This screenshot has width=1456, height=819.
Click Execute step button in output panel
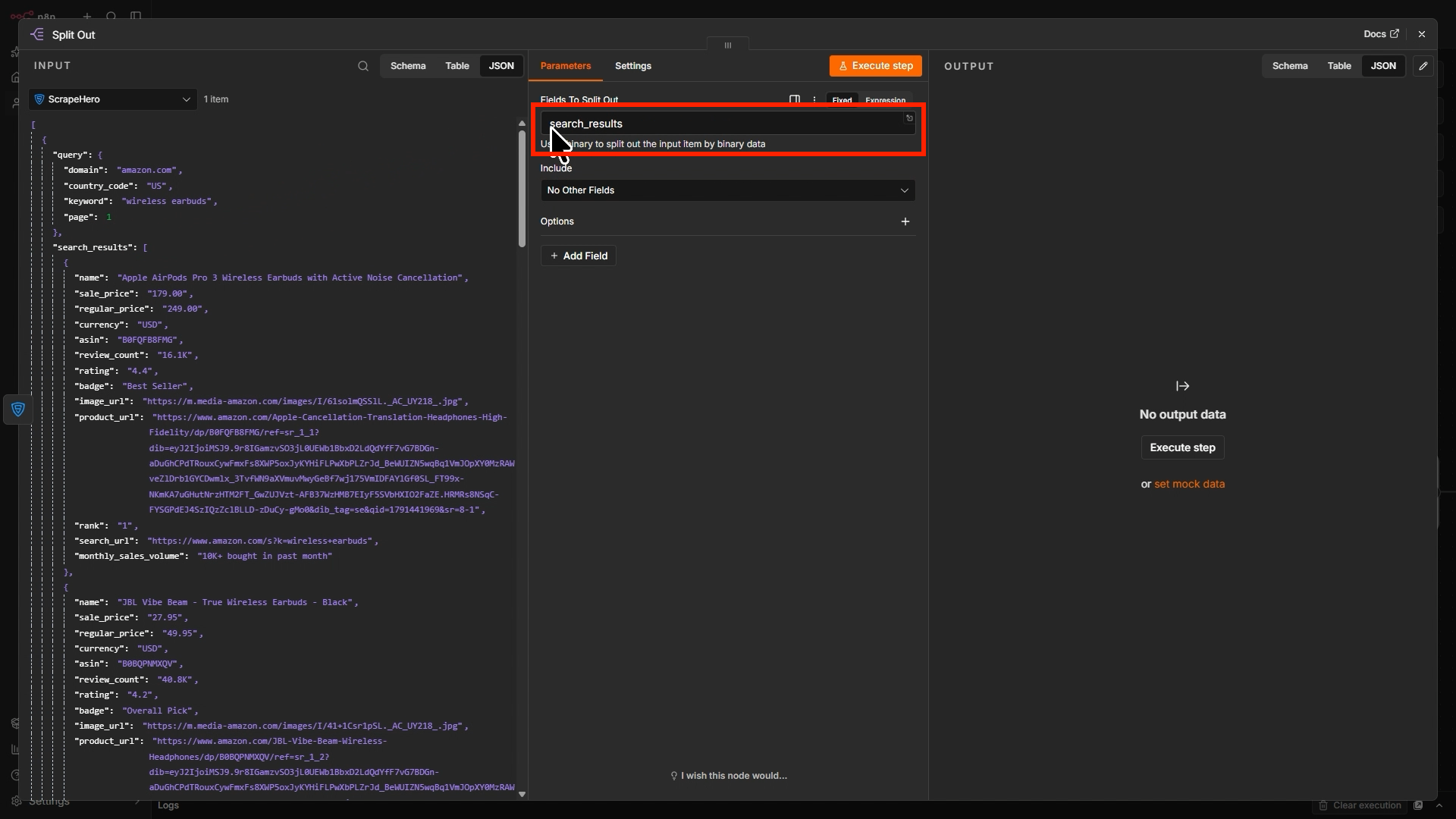1182,447
